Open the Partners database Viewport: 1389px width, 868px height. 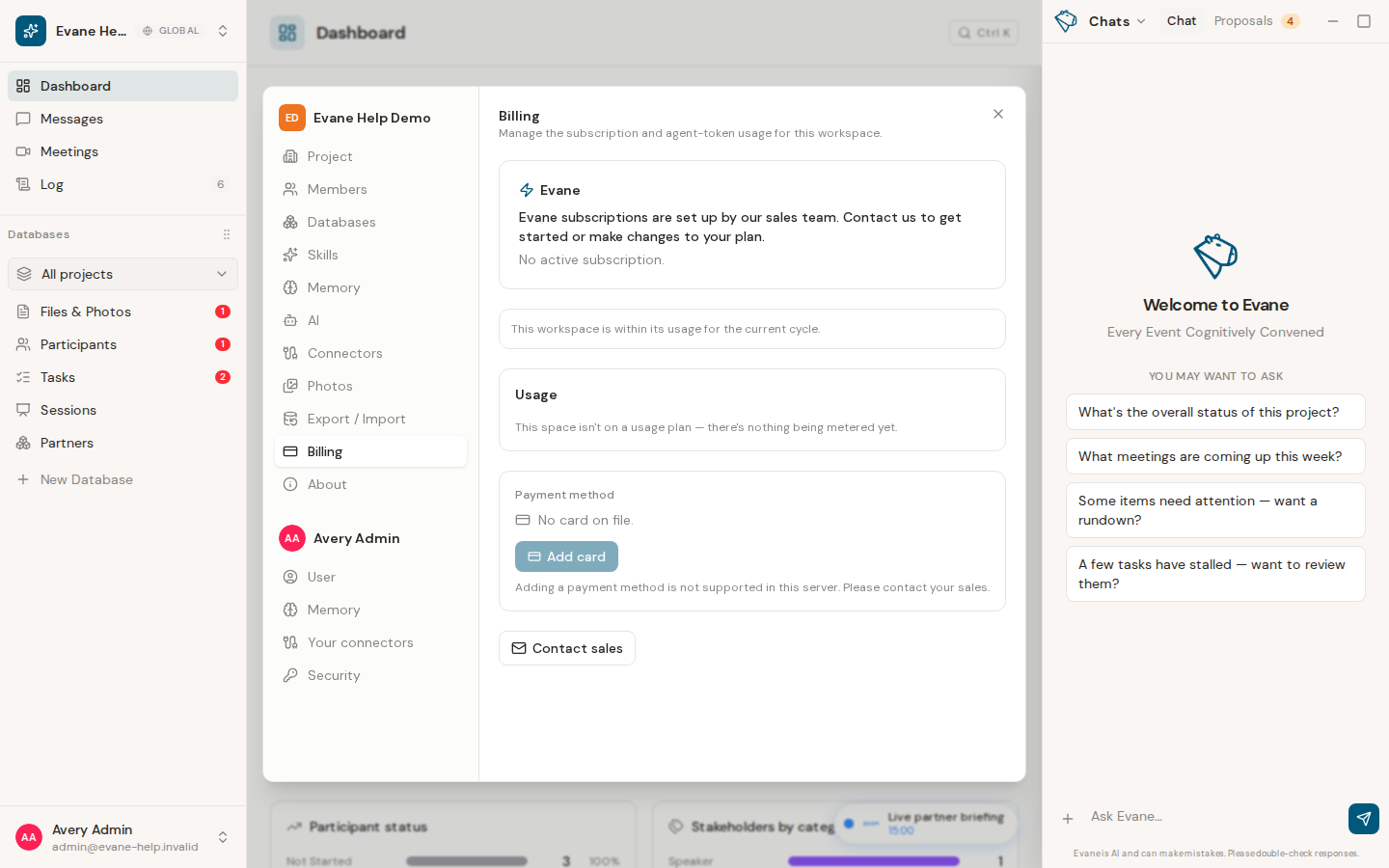[123, 443]
